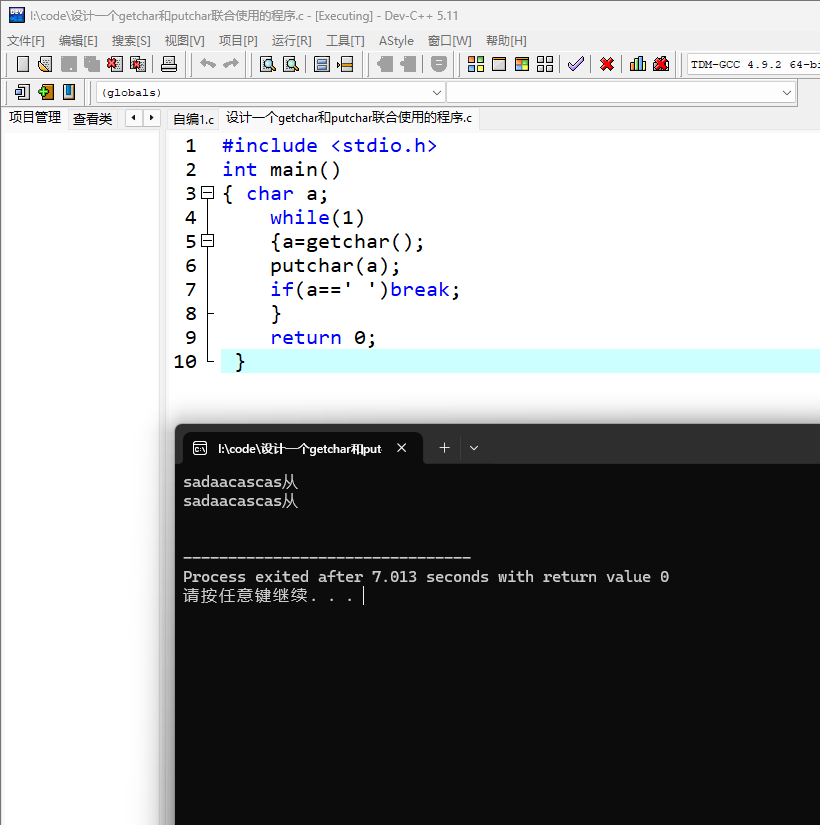The width and height of the screenshot is (820, 825).
Task: Select the getchar和putchar program editor tab
Action: (x=349, y=118)
